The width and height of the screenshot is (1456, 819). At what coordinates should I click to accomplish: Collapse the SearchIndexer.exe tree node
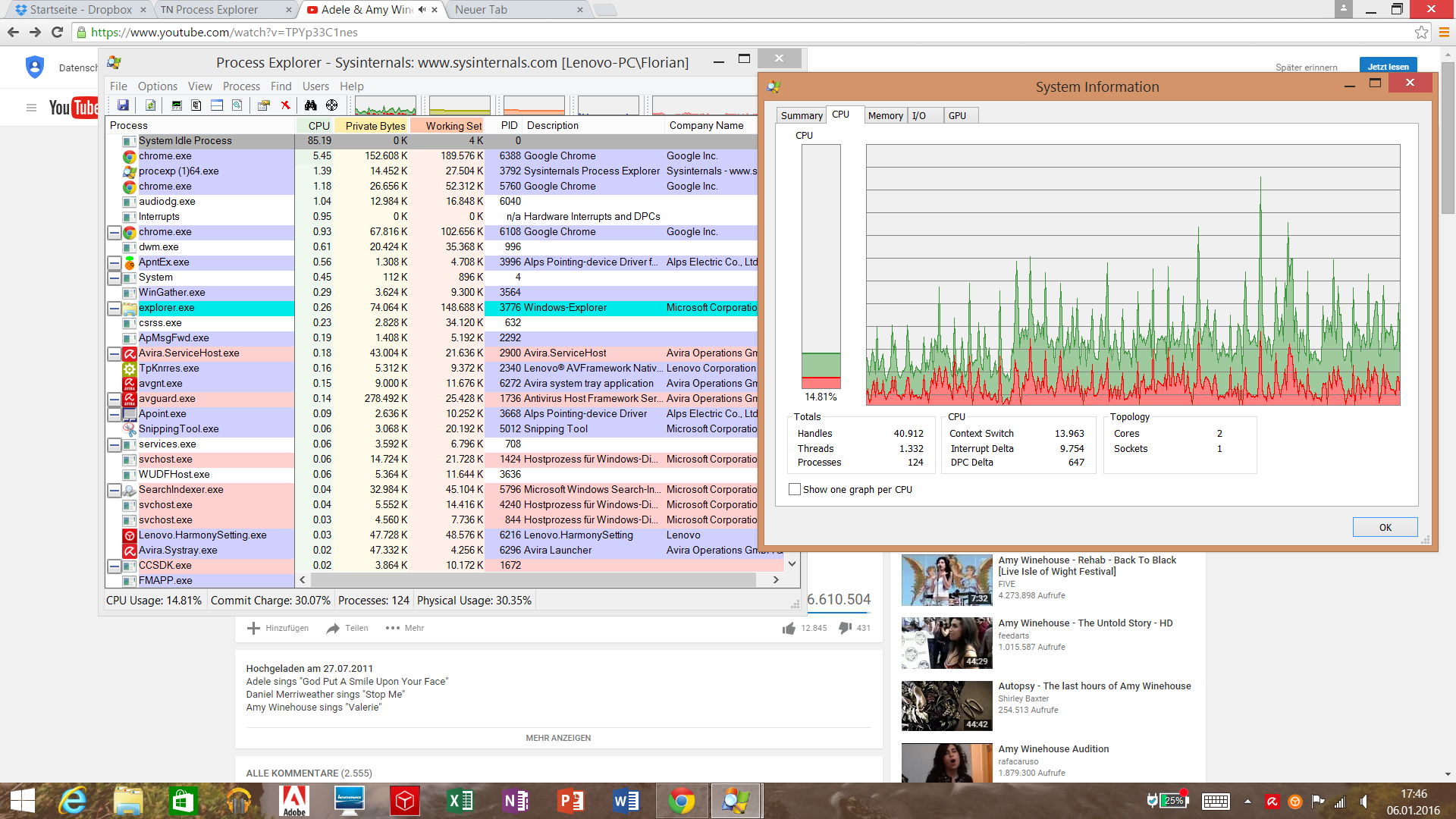[115, 490]
